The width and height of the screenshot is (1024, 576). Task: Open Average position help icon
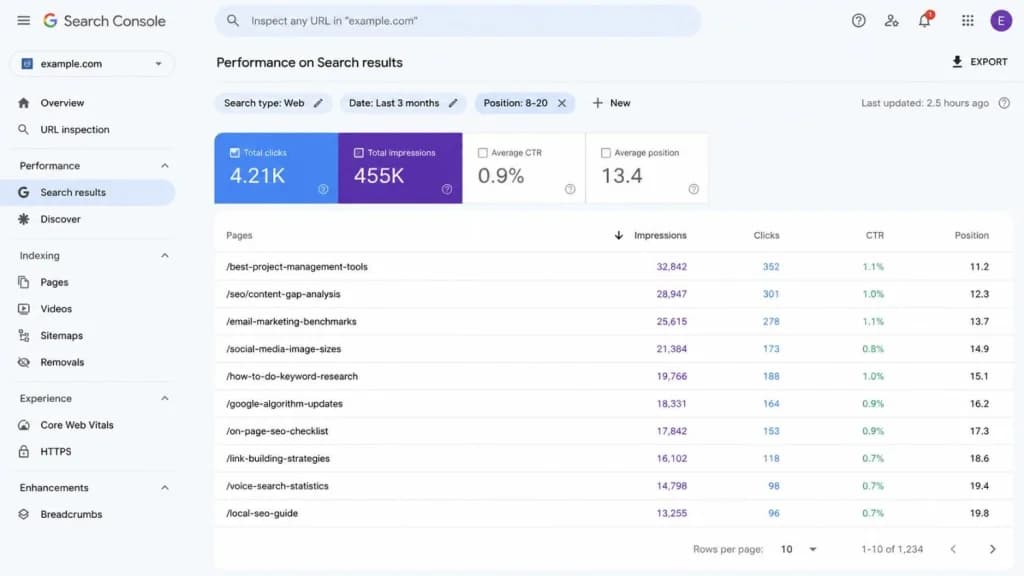(694, 189)
